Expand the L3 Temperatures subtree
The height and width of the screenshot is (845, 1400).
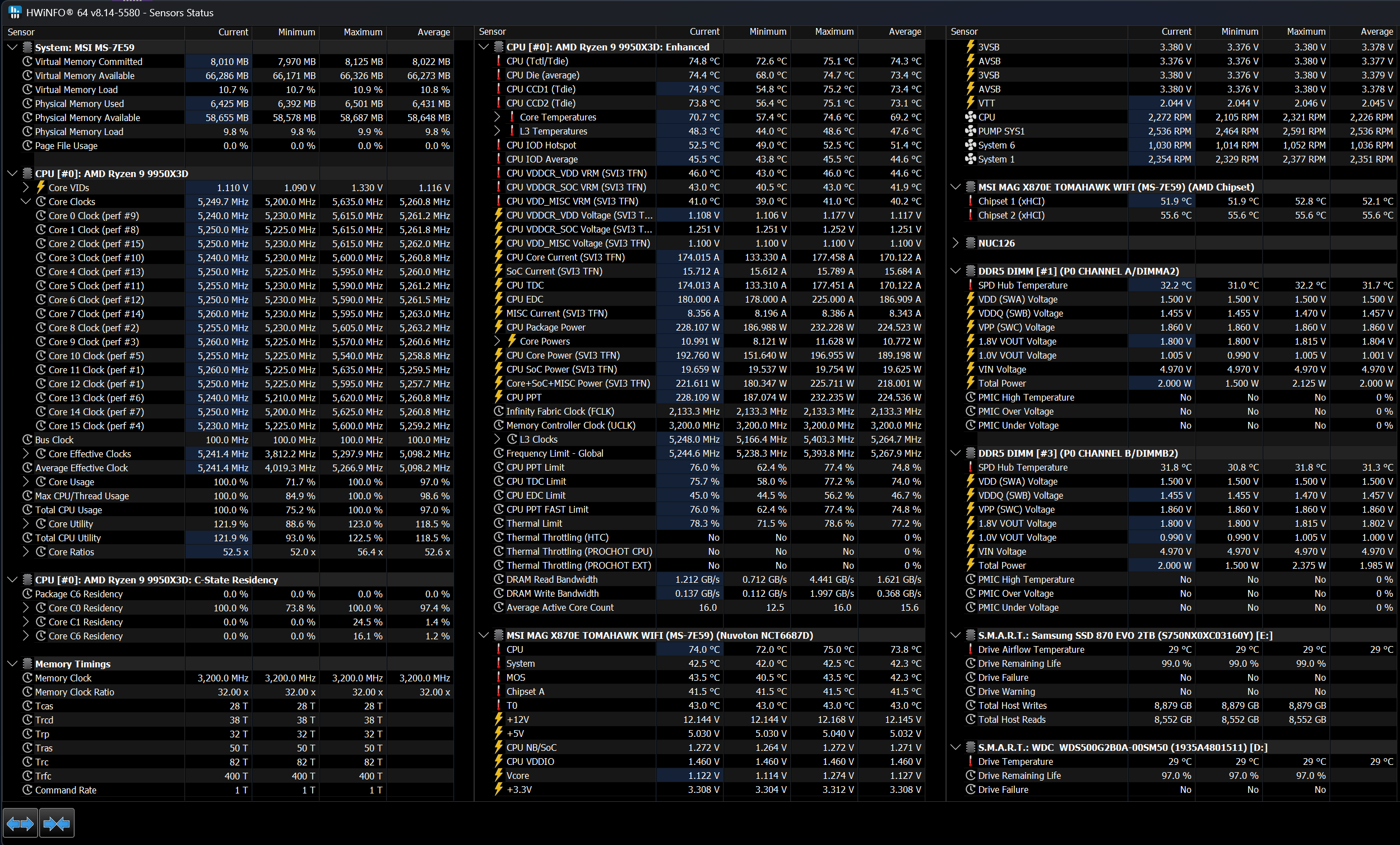pyautogui.click(x=497, y=131)
